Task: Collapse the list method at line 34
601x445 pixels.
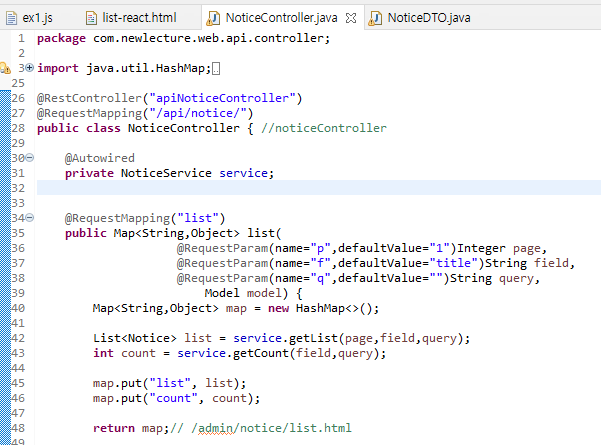Action: tap(30, 218)
